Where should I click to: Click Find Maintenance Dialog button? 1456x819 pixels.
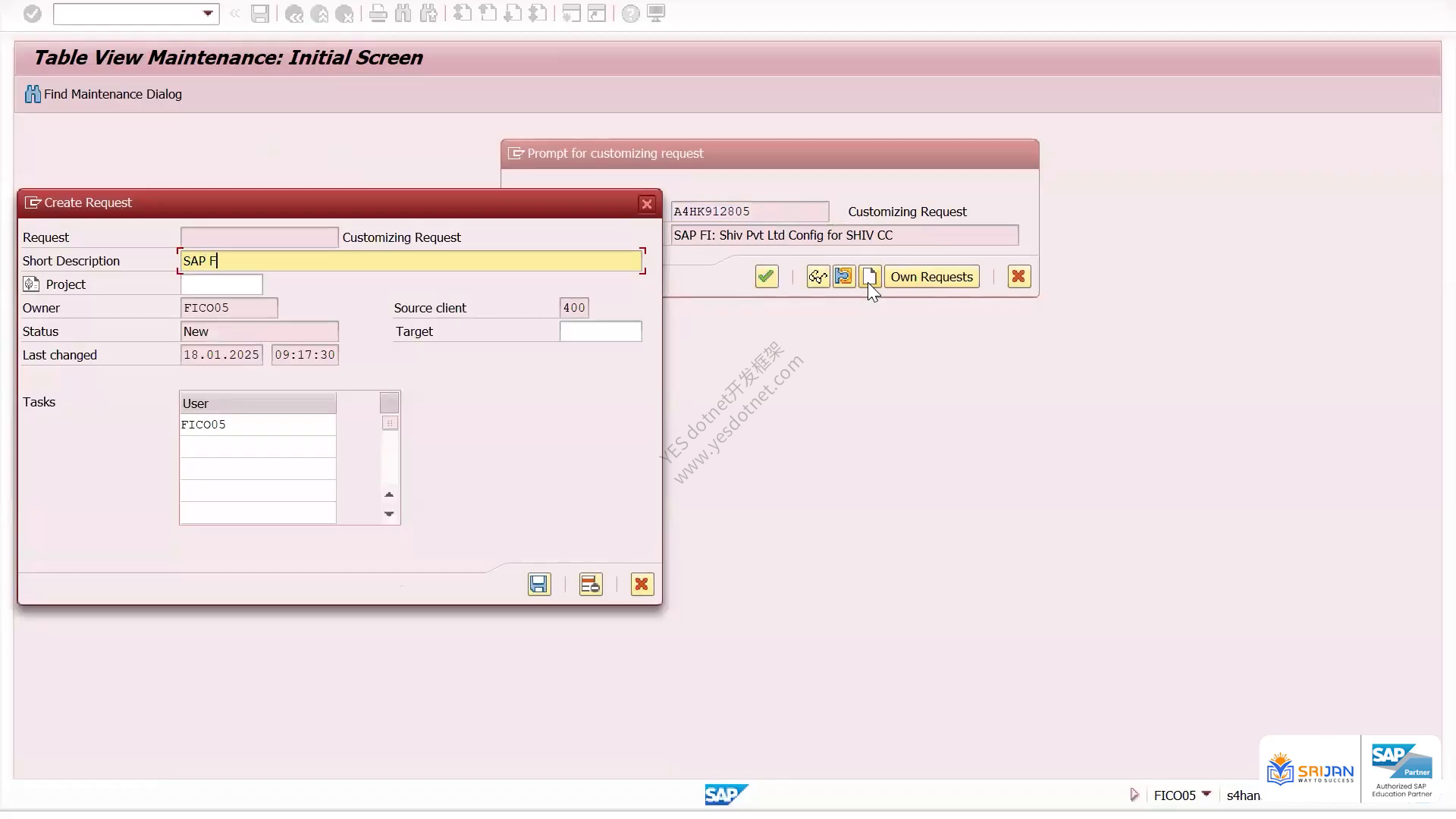pos(103,94)
